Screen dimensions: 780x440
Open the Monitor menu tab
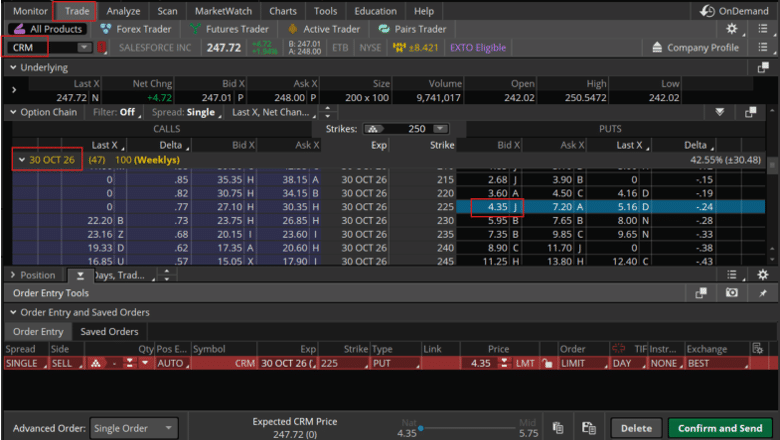pyautogui.click(x=30, y=11)
